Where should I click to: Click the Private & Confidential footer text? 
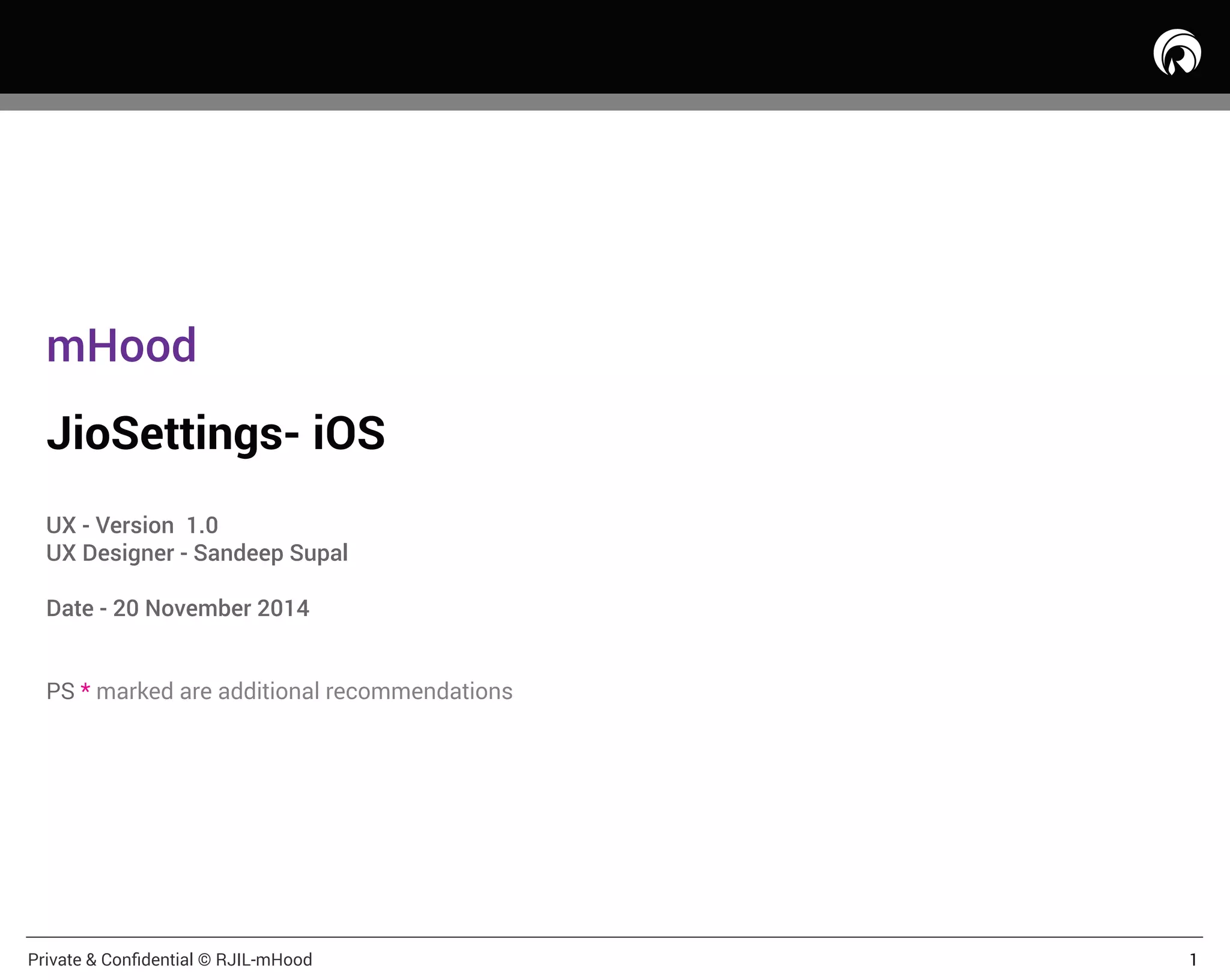[x=111, y=960]
